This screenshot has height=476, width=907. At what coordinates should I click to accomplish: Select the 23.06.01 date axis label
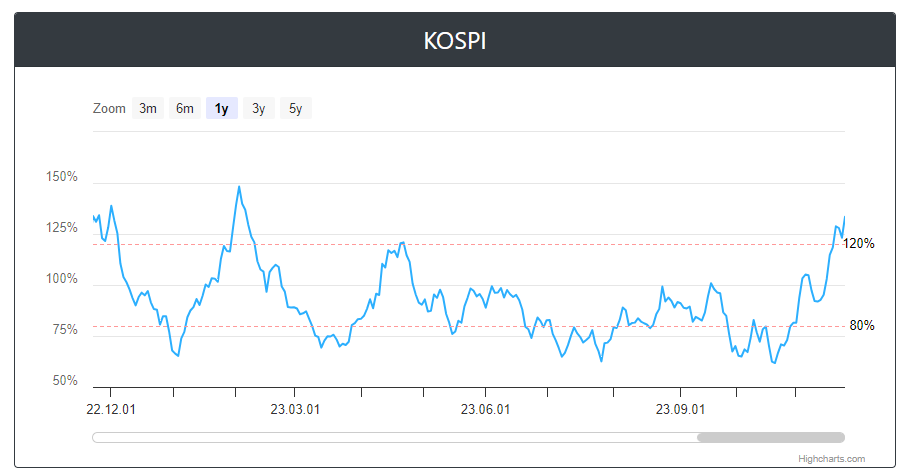[485, 409]
